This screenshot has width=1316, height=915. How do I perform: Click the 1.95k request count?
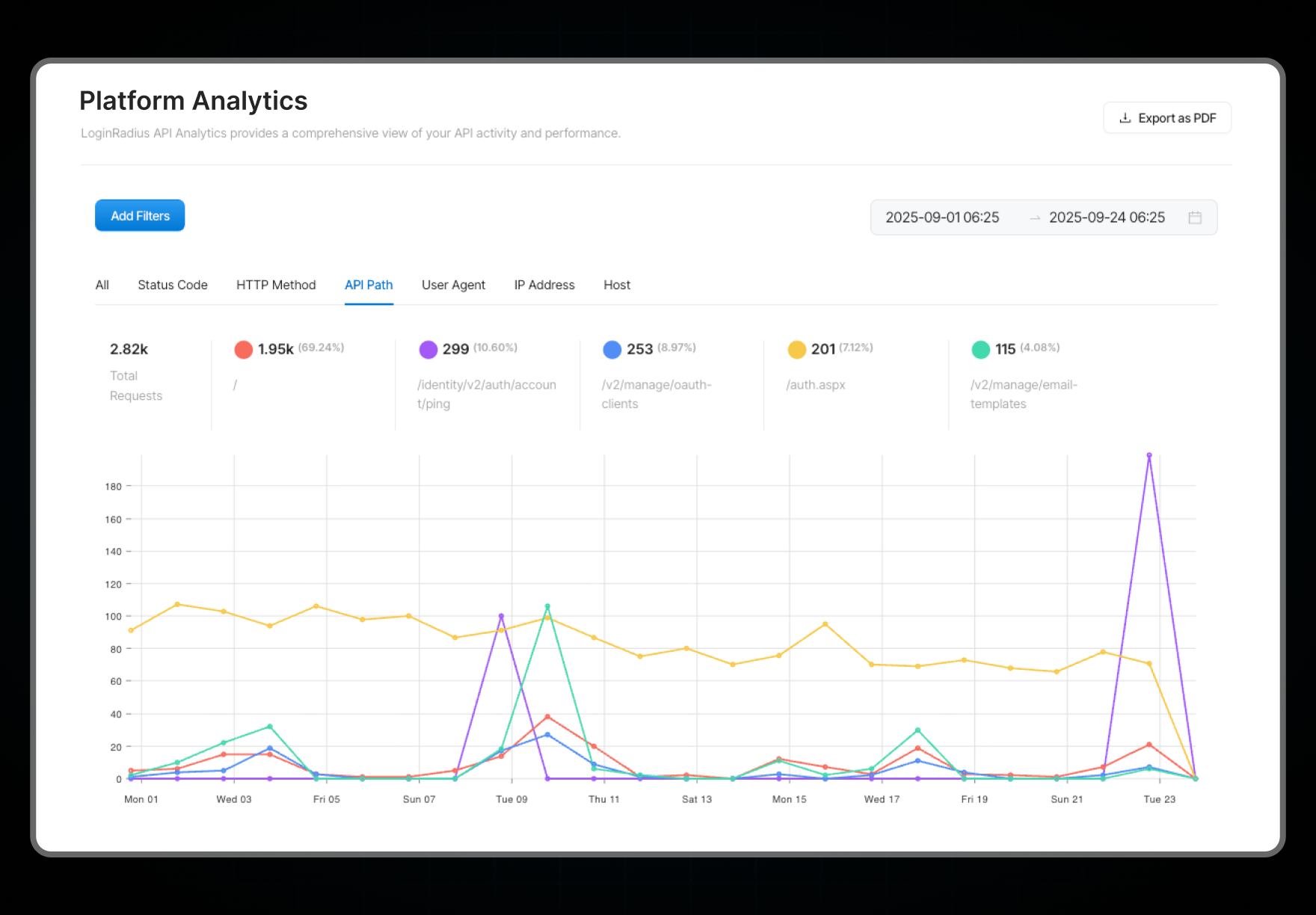[x=276, y=349]
